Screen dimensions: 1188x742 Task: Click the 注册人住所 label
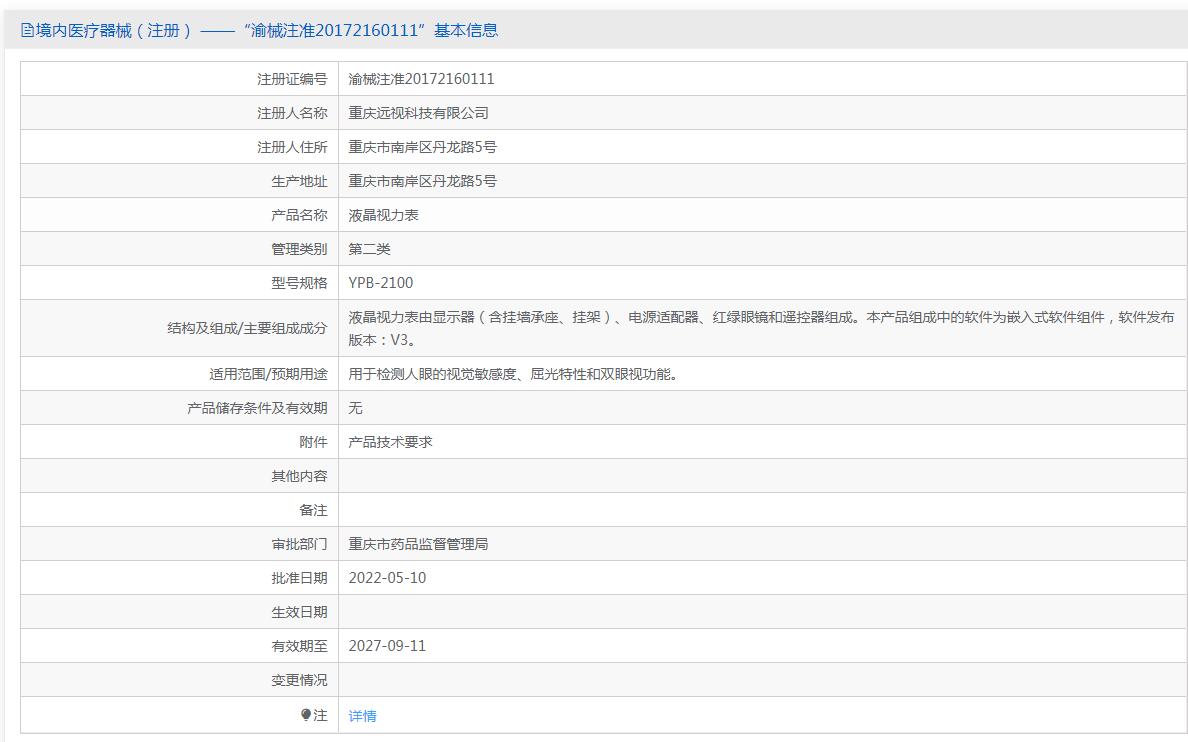[x=292, y=147]
